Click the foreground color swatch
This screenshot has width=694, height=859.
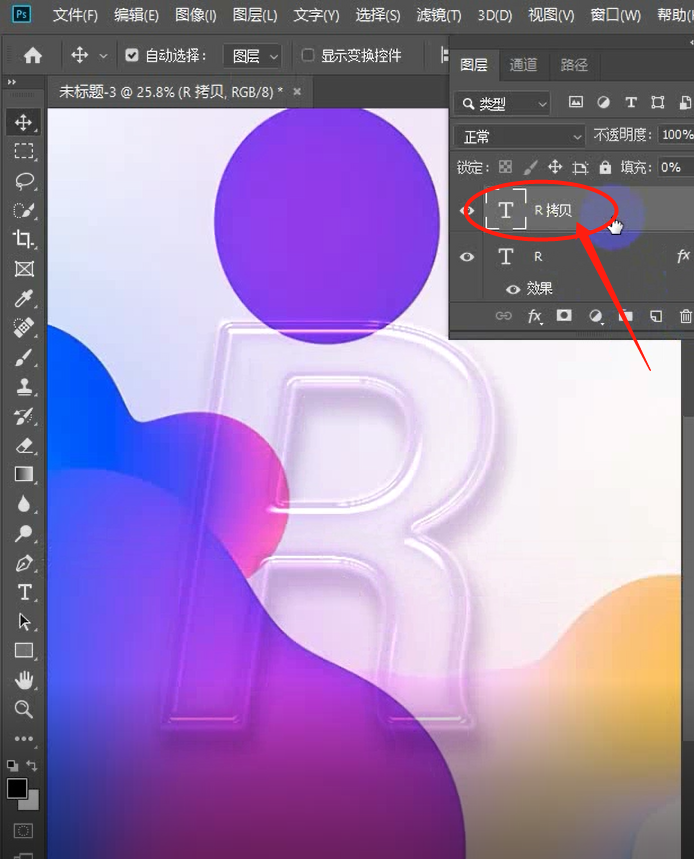pos(17,789)
